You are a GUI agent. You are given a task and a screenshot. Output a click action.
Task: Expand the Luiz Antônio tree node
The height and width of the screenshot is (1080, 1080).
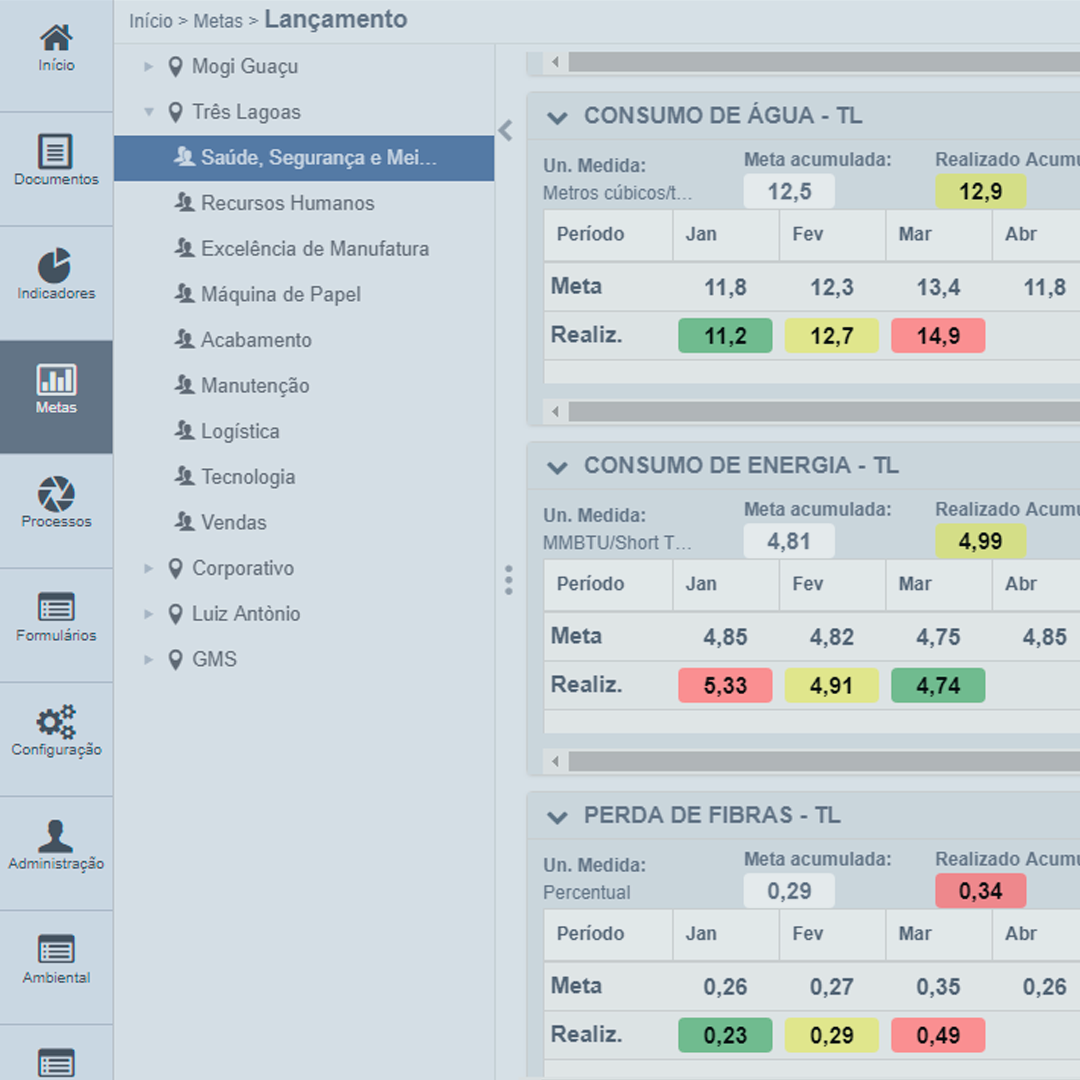(148, 614)
